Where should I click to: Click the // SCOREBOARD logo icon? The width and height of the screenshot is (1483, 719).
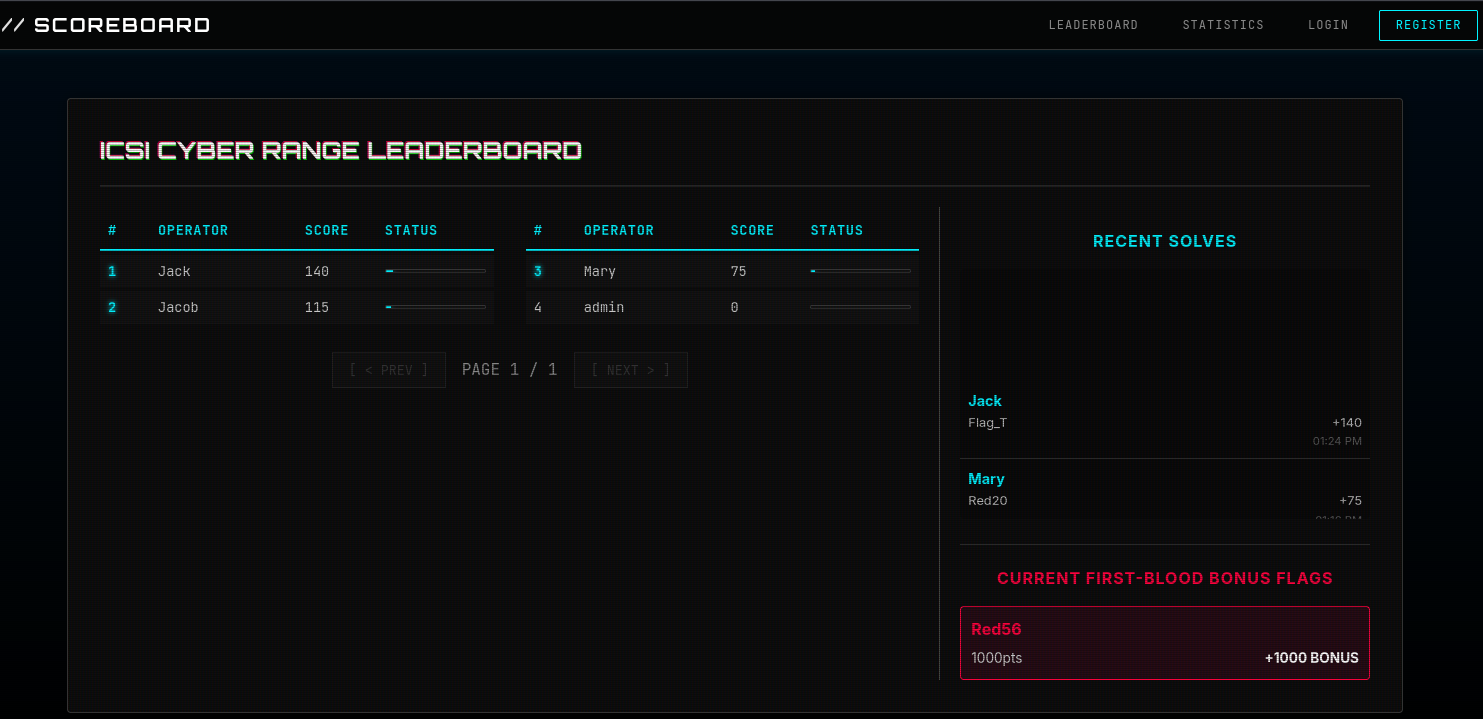pos(17,24)
